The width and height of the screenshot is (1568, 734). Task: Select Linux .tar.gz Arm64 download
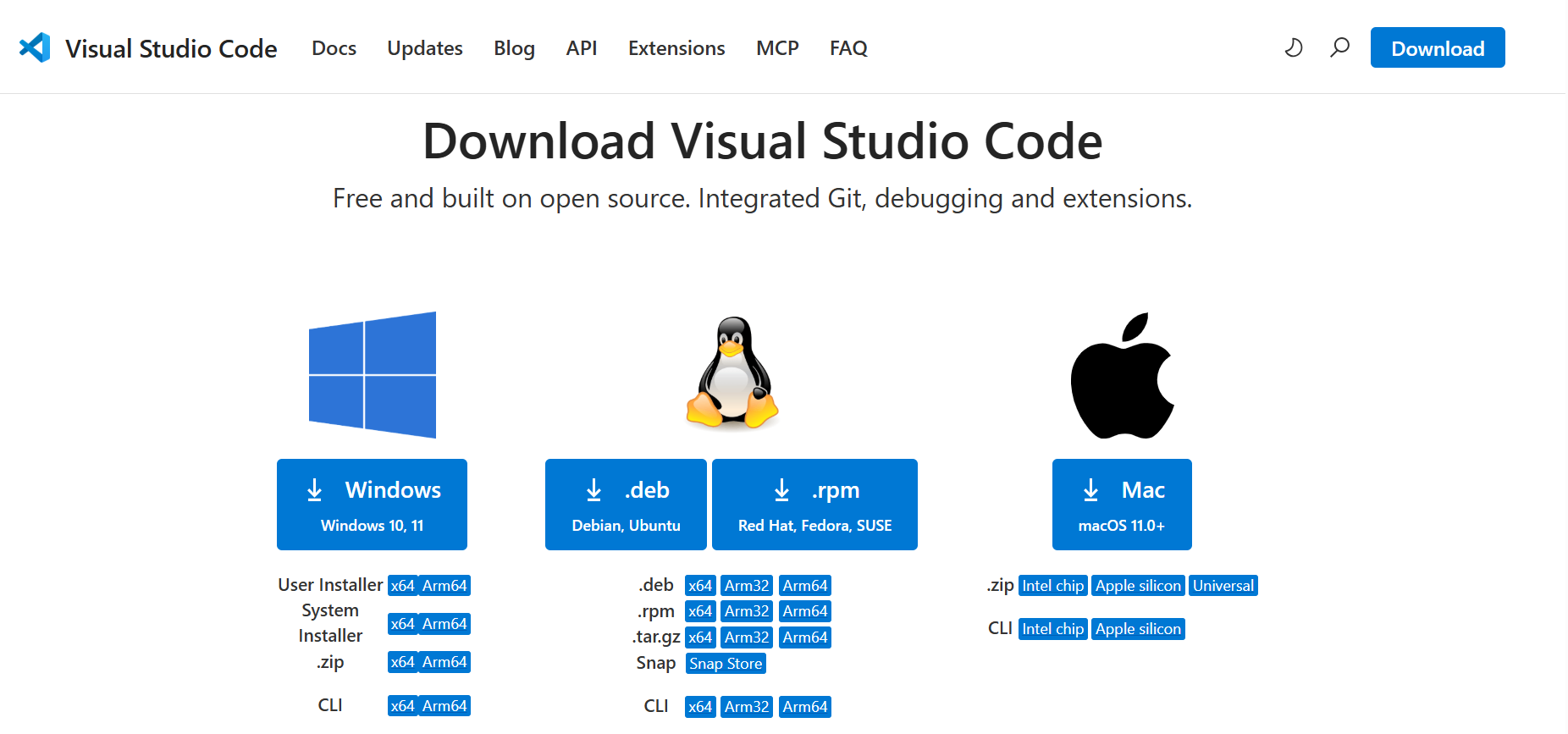[x=805, y=637]
